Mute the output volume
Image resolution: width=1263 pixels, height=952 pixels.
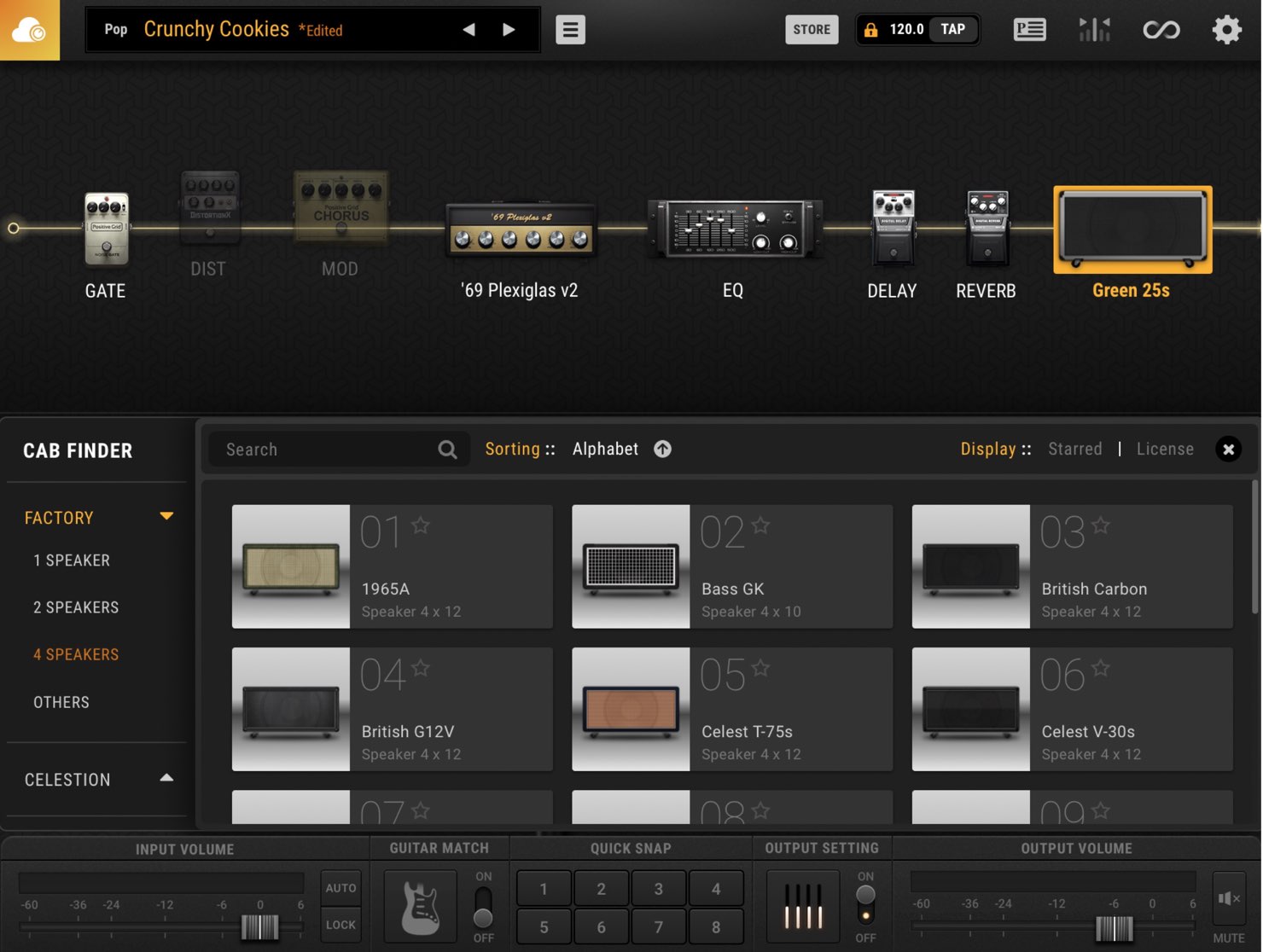click(x=1229, y=898)
